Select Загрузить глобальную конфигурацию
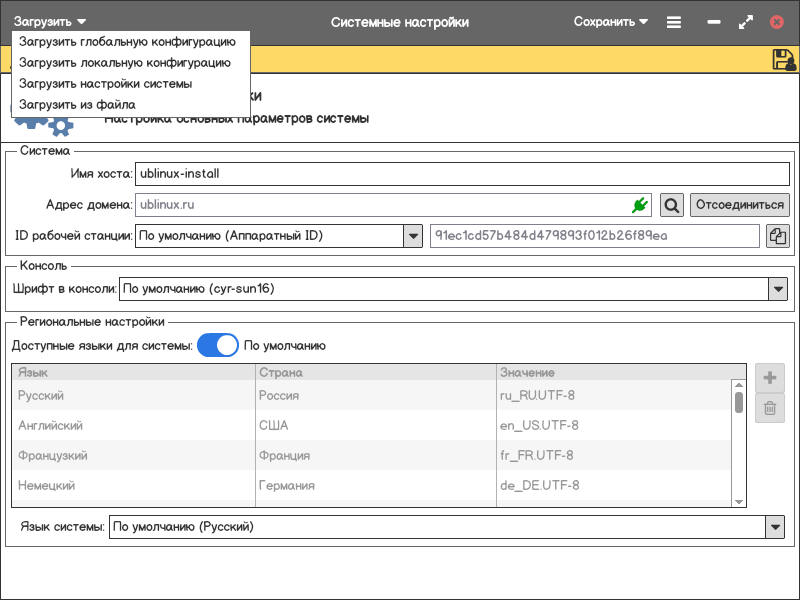 [127, 42]
